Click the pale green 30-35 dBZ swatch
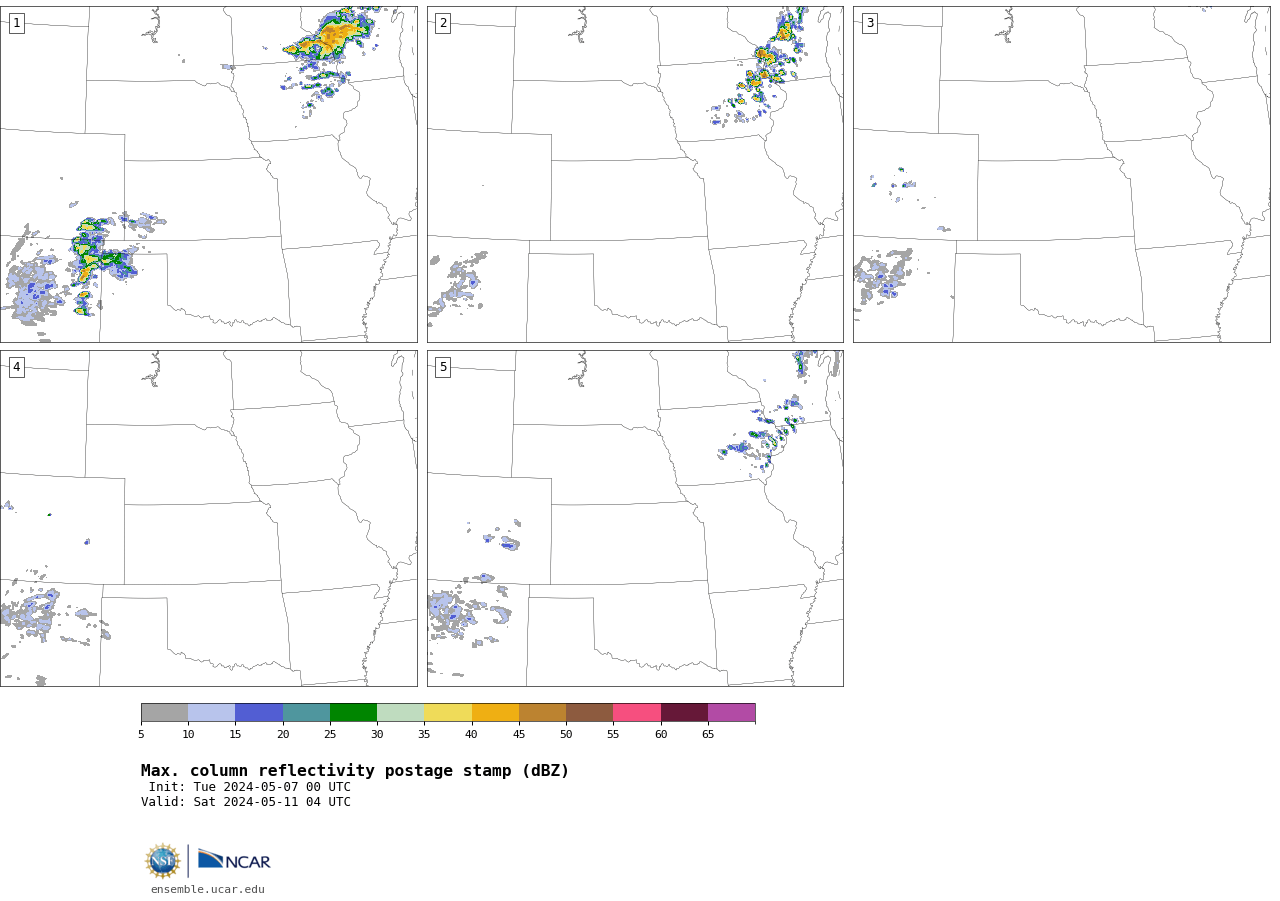The width and height of the screenshot is (1280, 901). pos(401,713)
